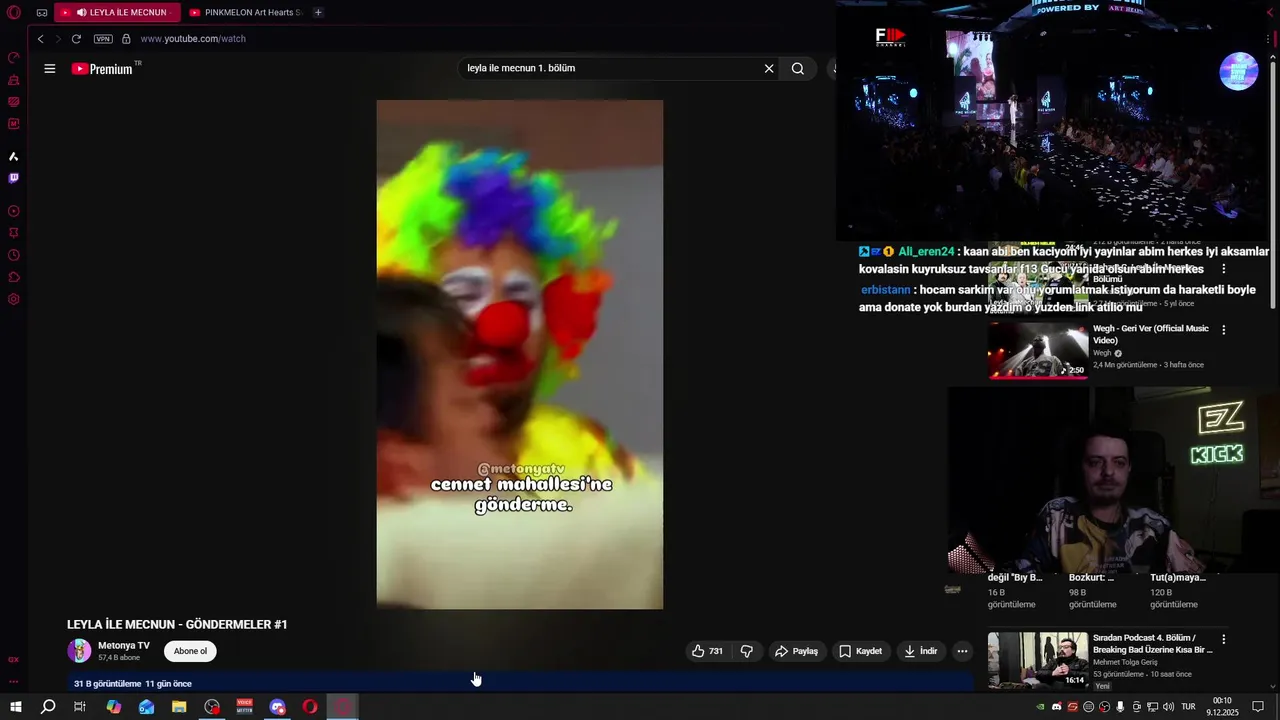Open the Wegh - Geri Ver video thumbnail
This screenshot has width=1280, height=720.
point(1038,350)
